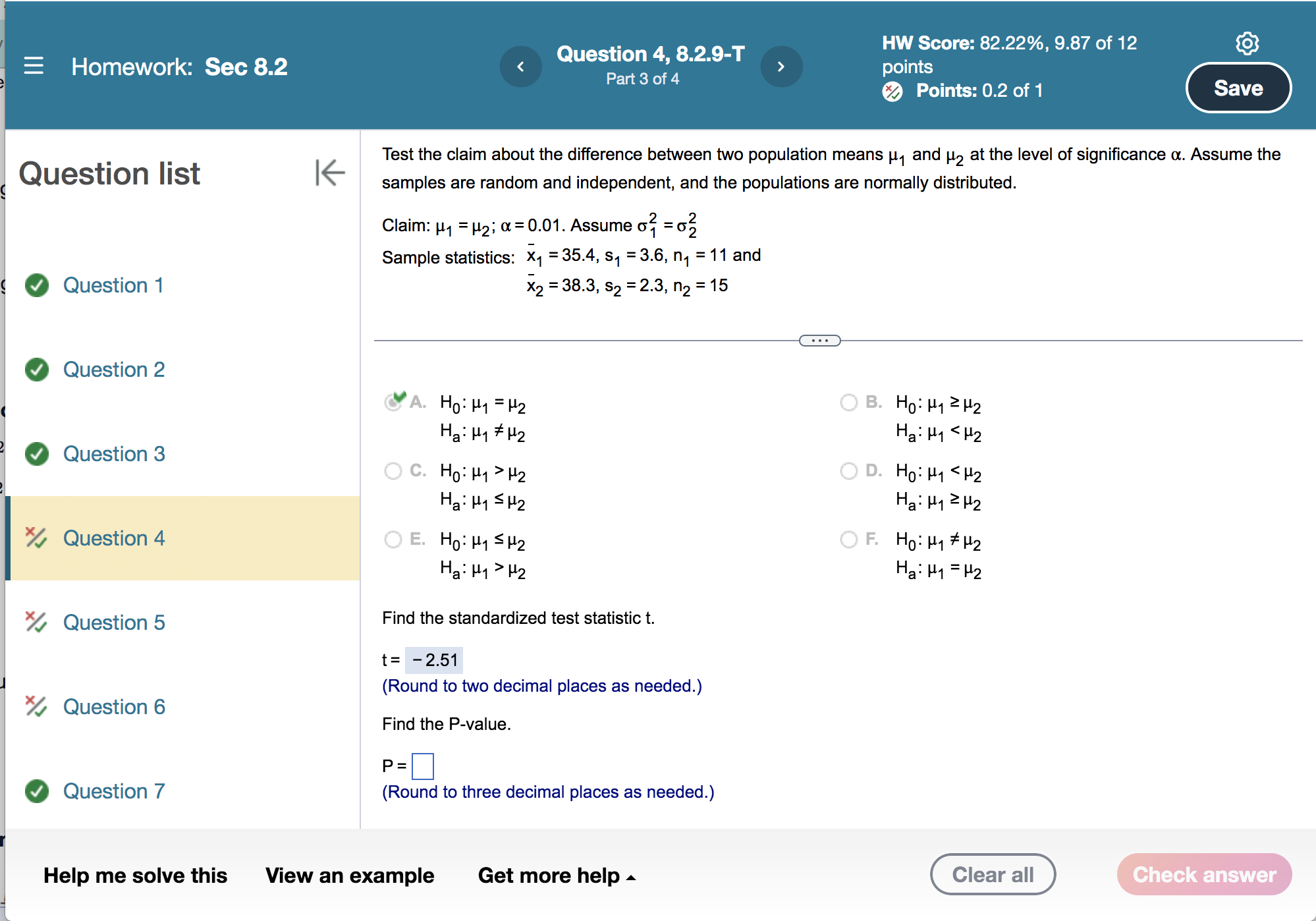Open Question 2 in the list
Image resolution: width=1316 pixels, height=921 pixels.
pyautogui.click(x=114, y=370)
